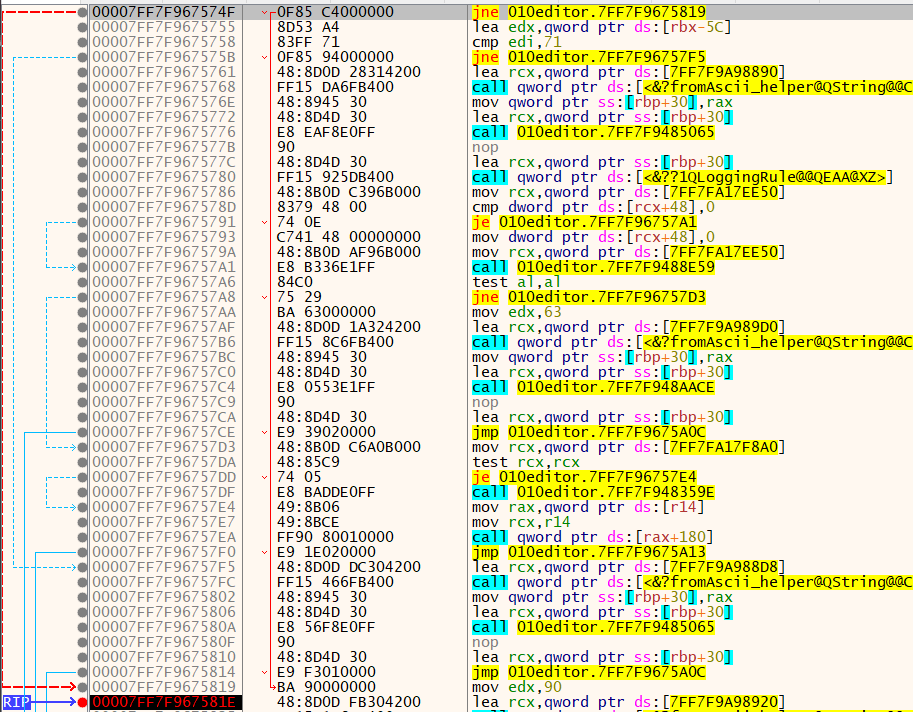Select the highlighted instruction row at 00007FF7F967581E
The height and width of the screenshot is (712, 913).
click(160, 702)
